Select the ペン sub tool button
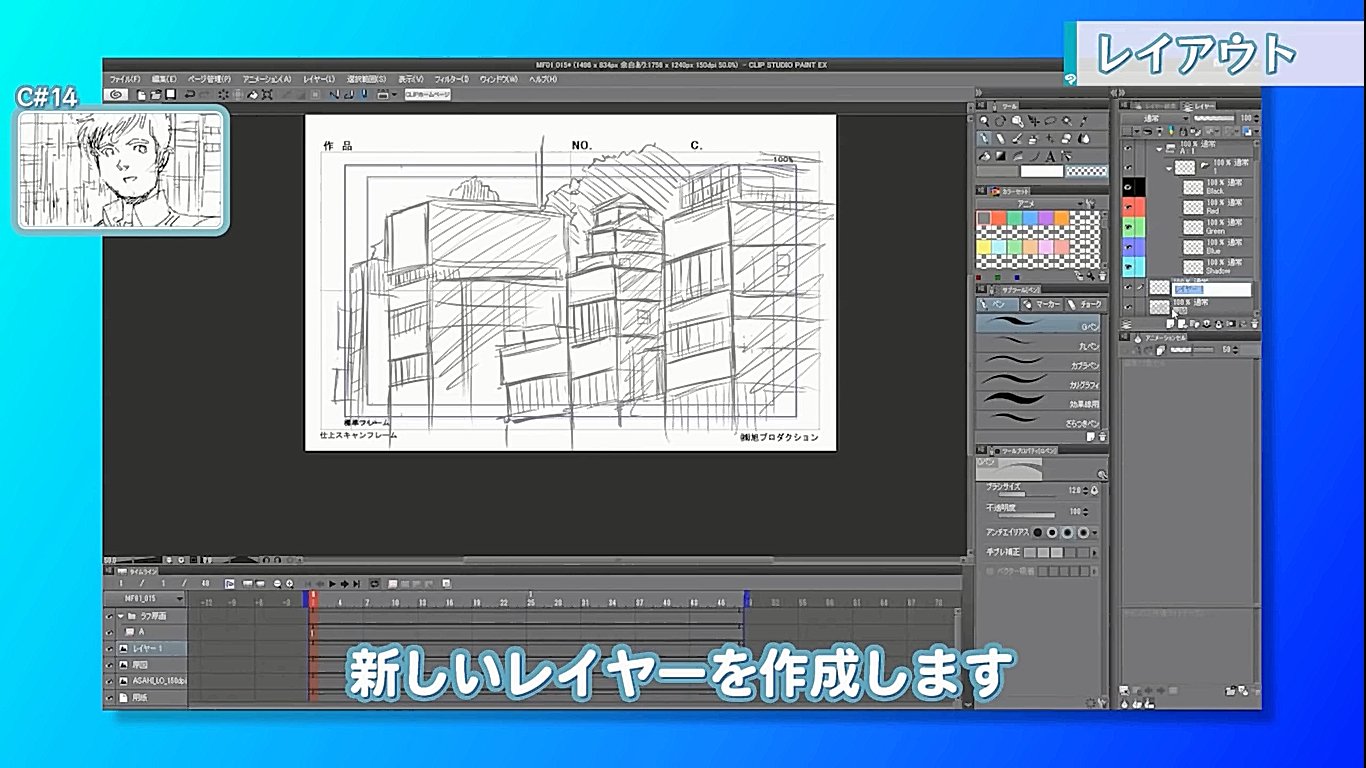This screenshot has height=768, width=1366. (x=997, y=304)
